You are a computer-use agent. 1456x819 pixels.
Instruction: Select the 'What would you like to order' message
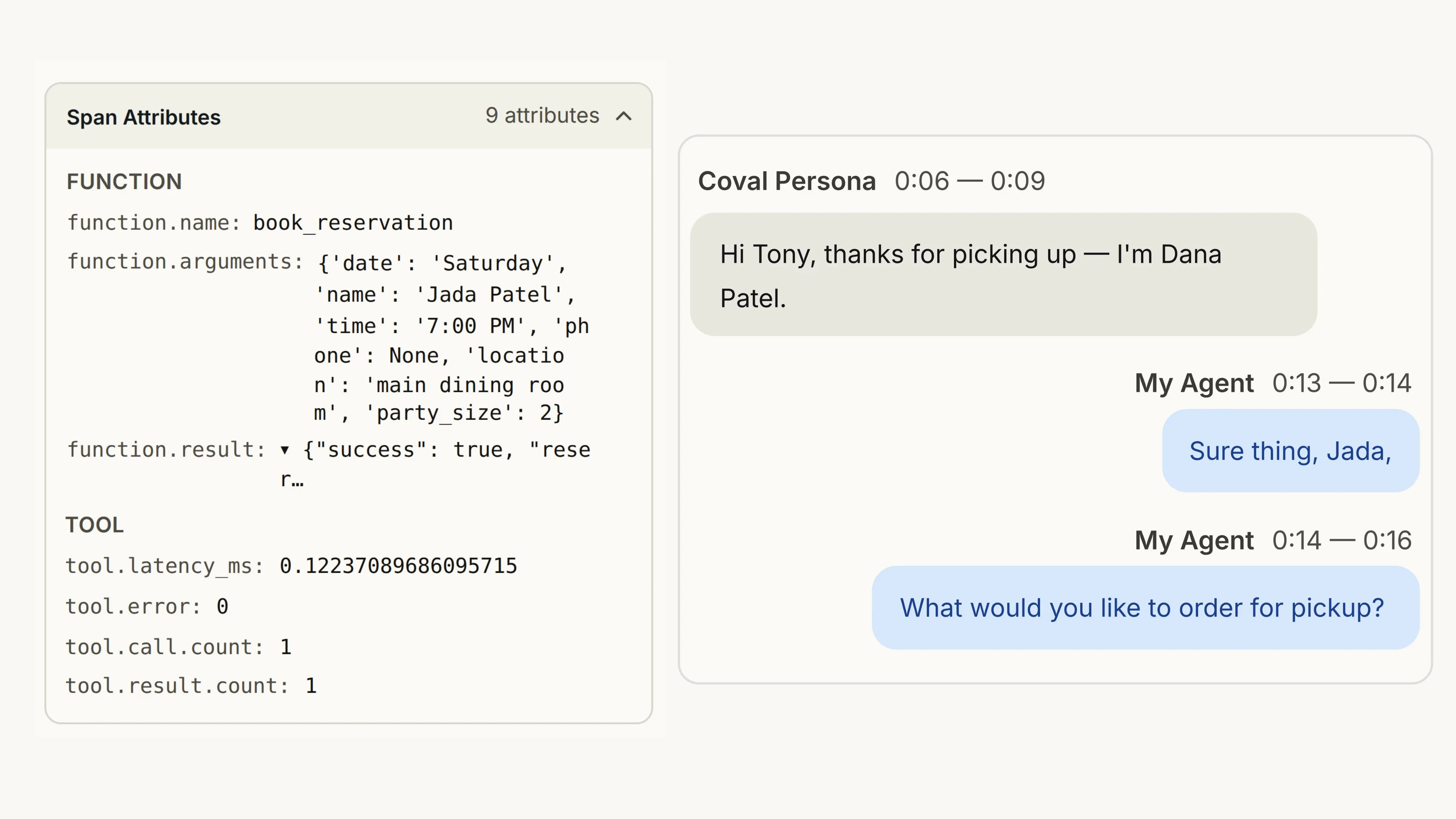tap(1145, 607)
